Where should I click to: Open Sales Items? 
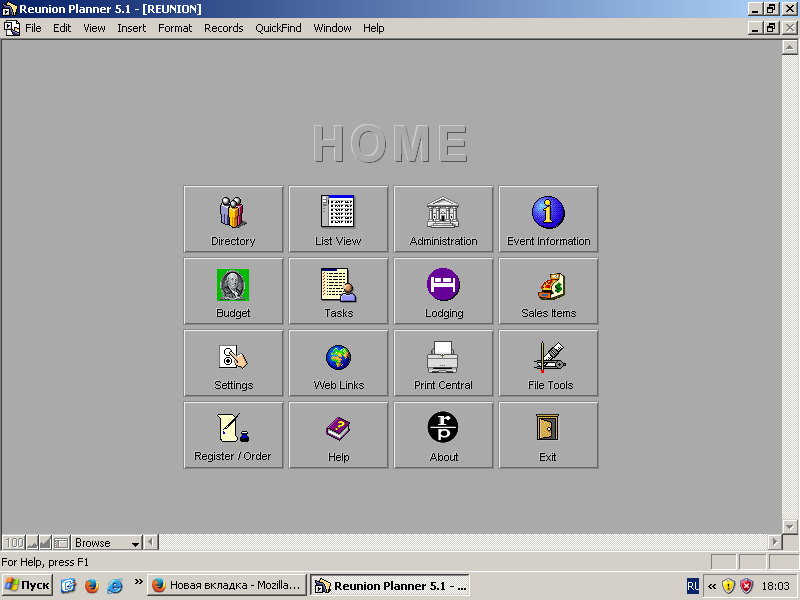(x=548, y=291)
